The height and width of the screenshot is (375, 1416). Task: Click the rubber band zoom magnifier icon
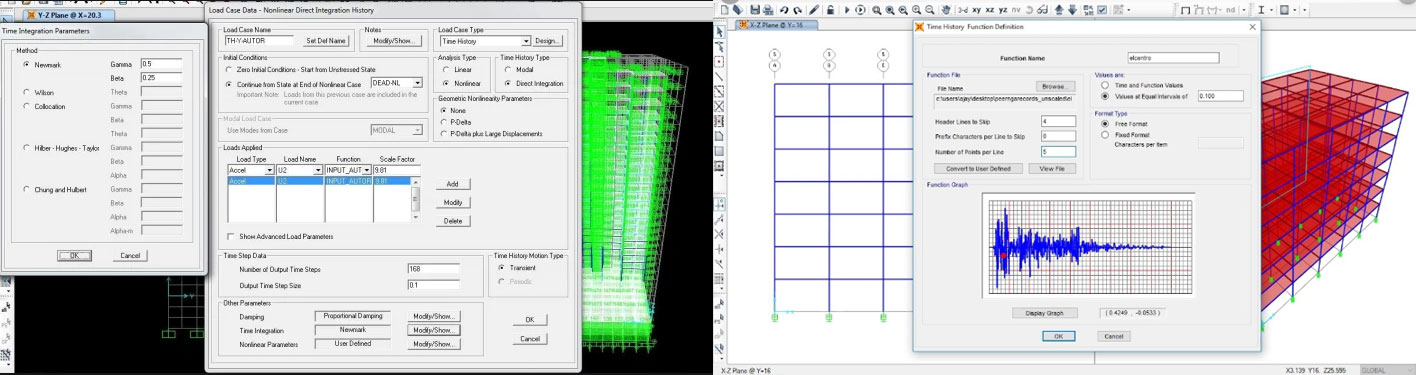tap(876, 9)
